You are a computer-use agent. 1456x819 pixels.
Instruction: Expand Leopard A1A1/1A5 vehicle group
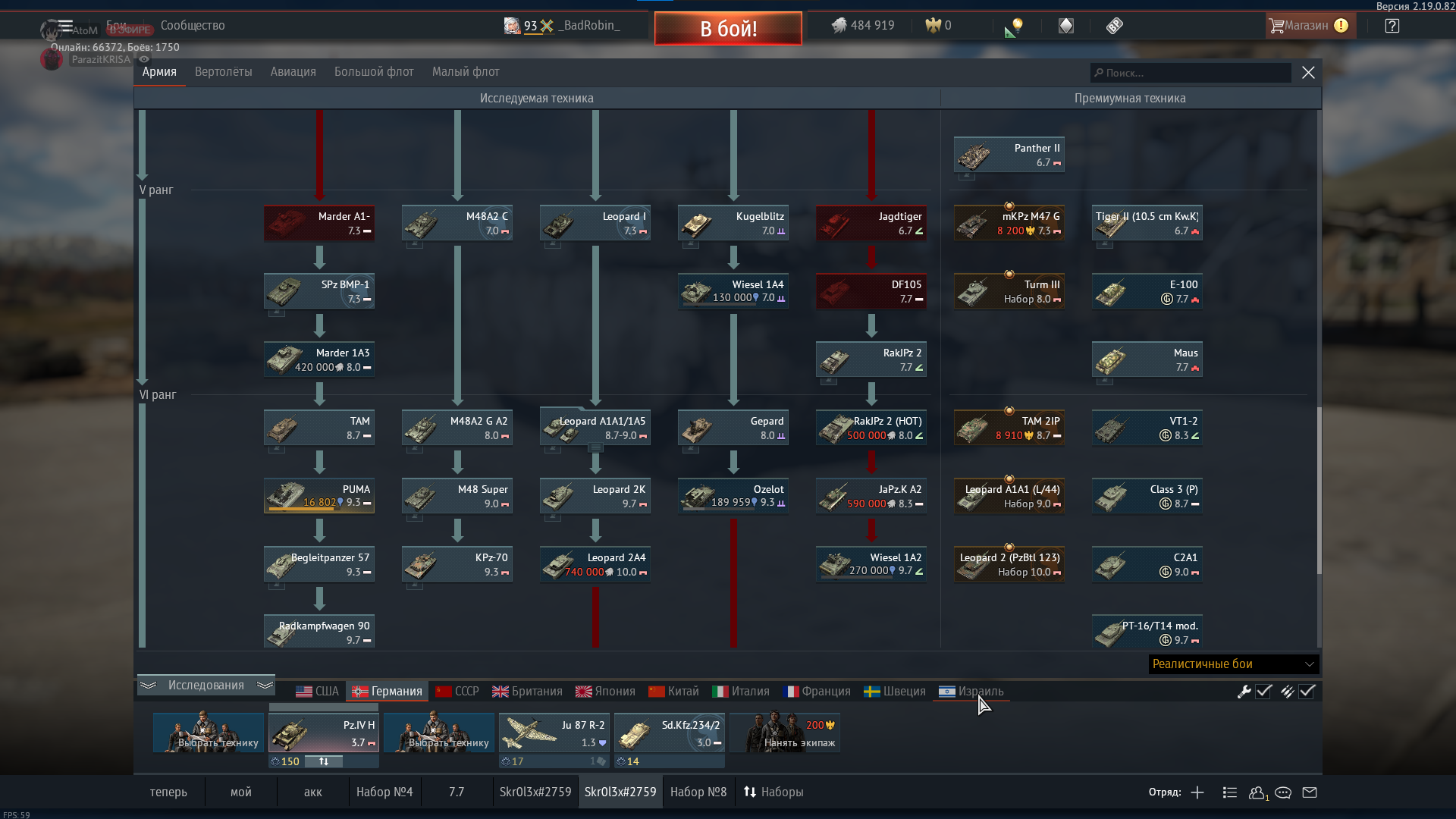coord(595,447)
